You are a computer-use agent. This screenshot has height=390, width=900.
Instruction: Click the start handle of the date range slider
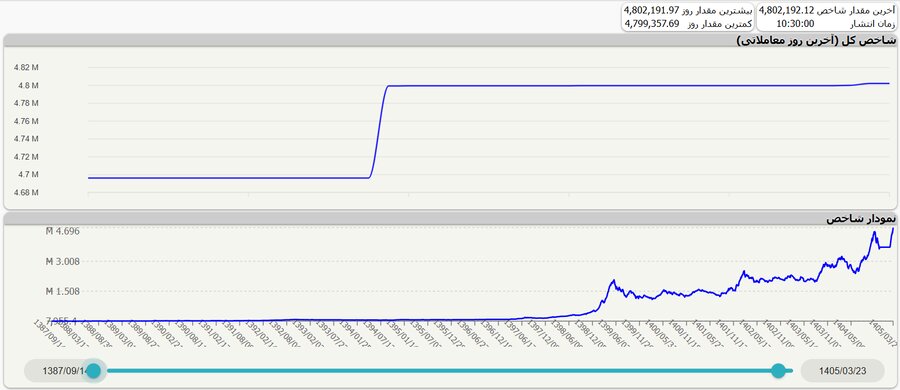pyautogui.click(x=93, y=371)
